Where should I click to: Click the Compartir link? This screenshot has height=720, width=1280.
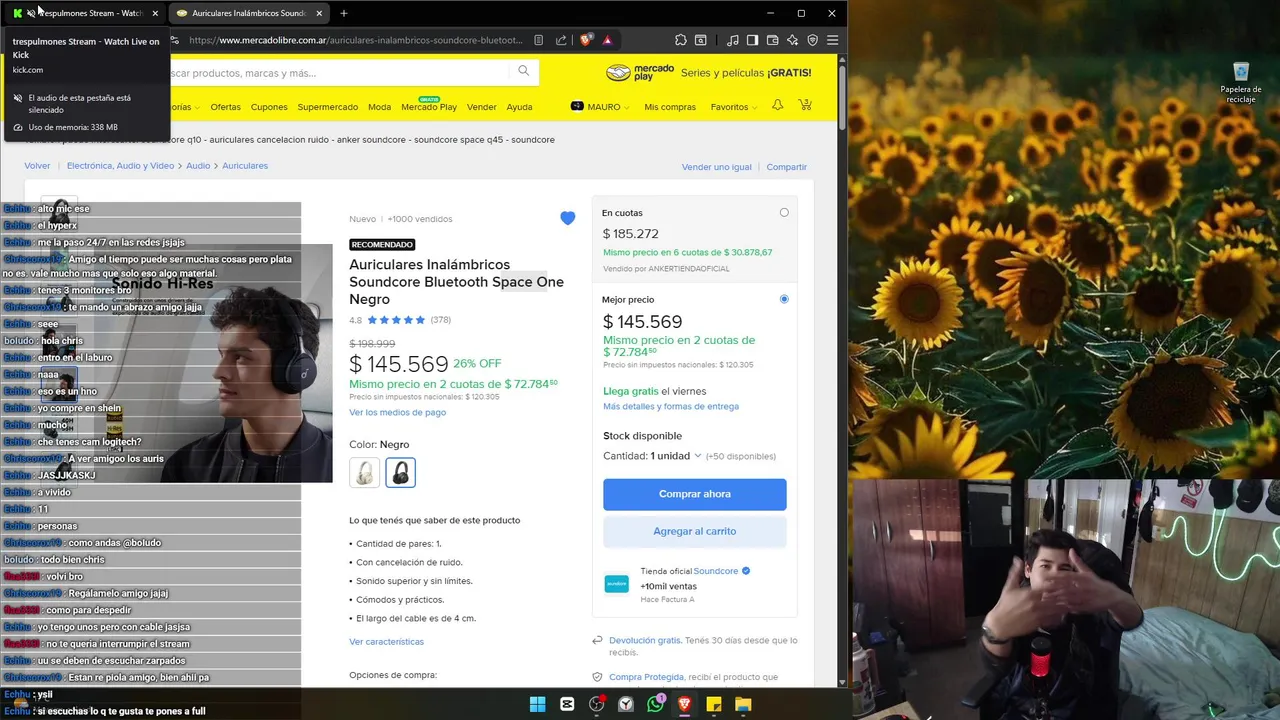point(786,167)
